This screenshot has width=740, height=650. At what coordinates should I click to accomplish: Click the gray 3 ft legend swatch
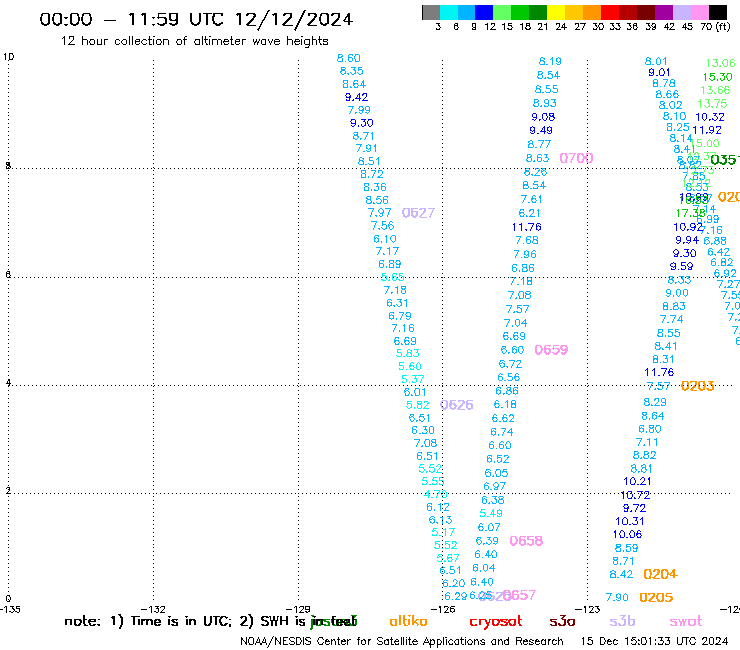[x=431, y=12]
